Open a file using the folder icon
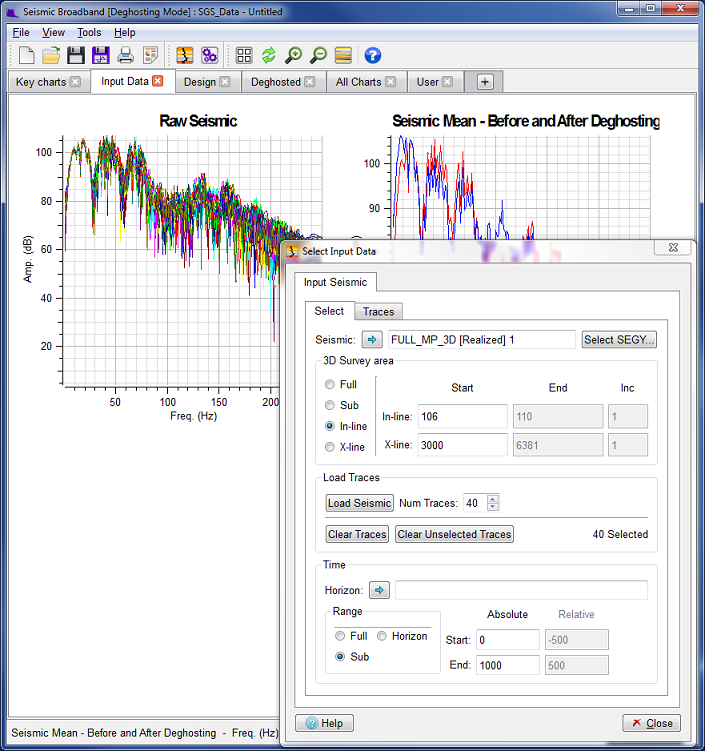 tap(51, 55)
